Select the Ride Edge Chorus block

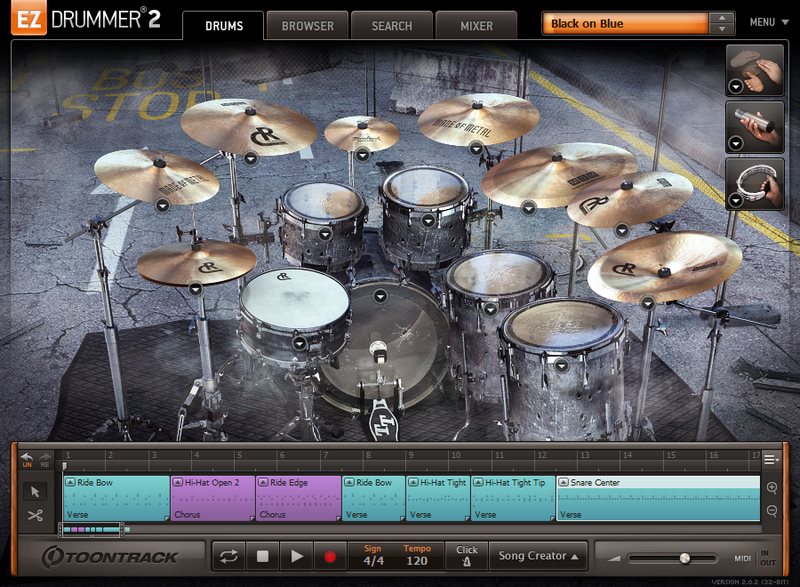coord(298,499)
